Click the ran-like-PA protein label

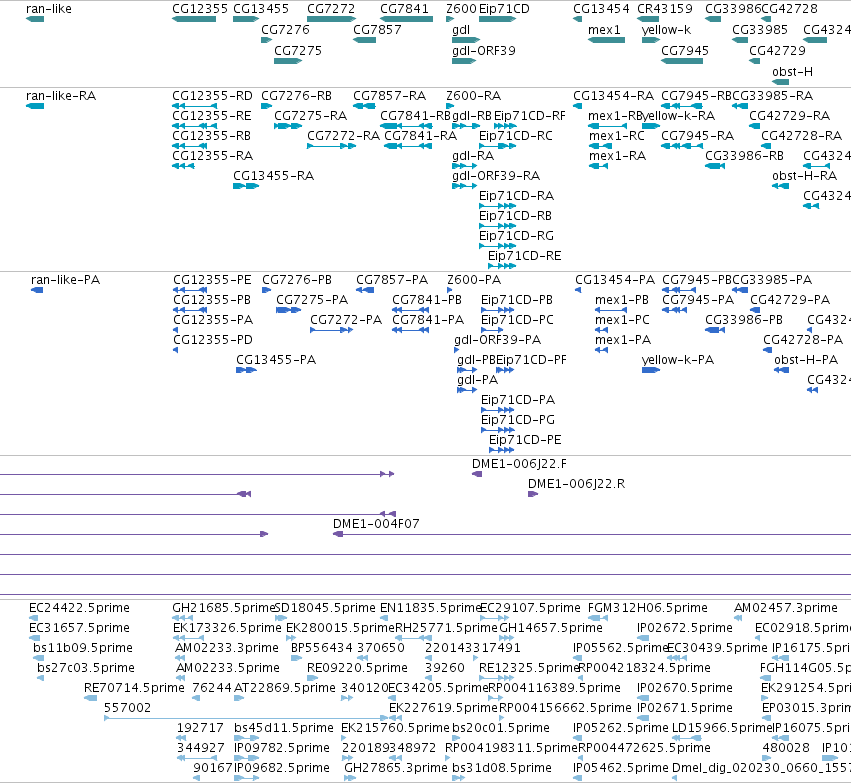[66, 280]
